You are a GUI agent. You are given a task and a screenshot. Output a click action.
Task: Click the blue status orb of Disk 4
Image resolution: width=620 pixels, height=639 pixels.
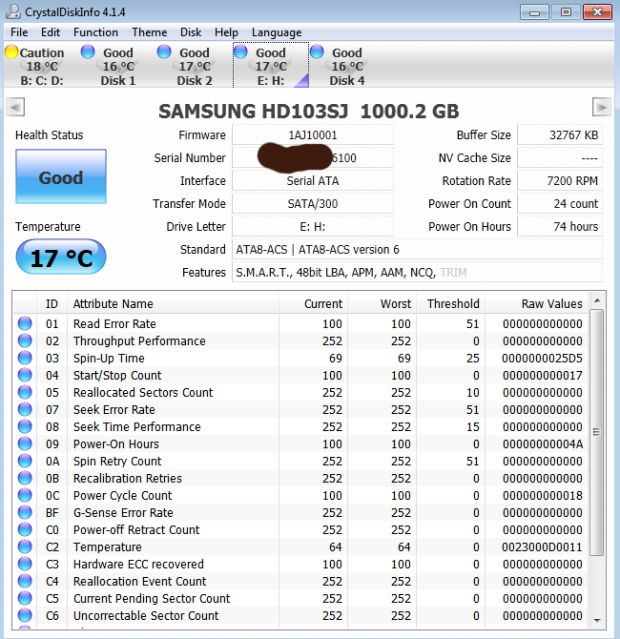317,52
